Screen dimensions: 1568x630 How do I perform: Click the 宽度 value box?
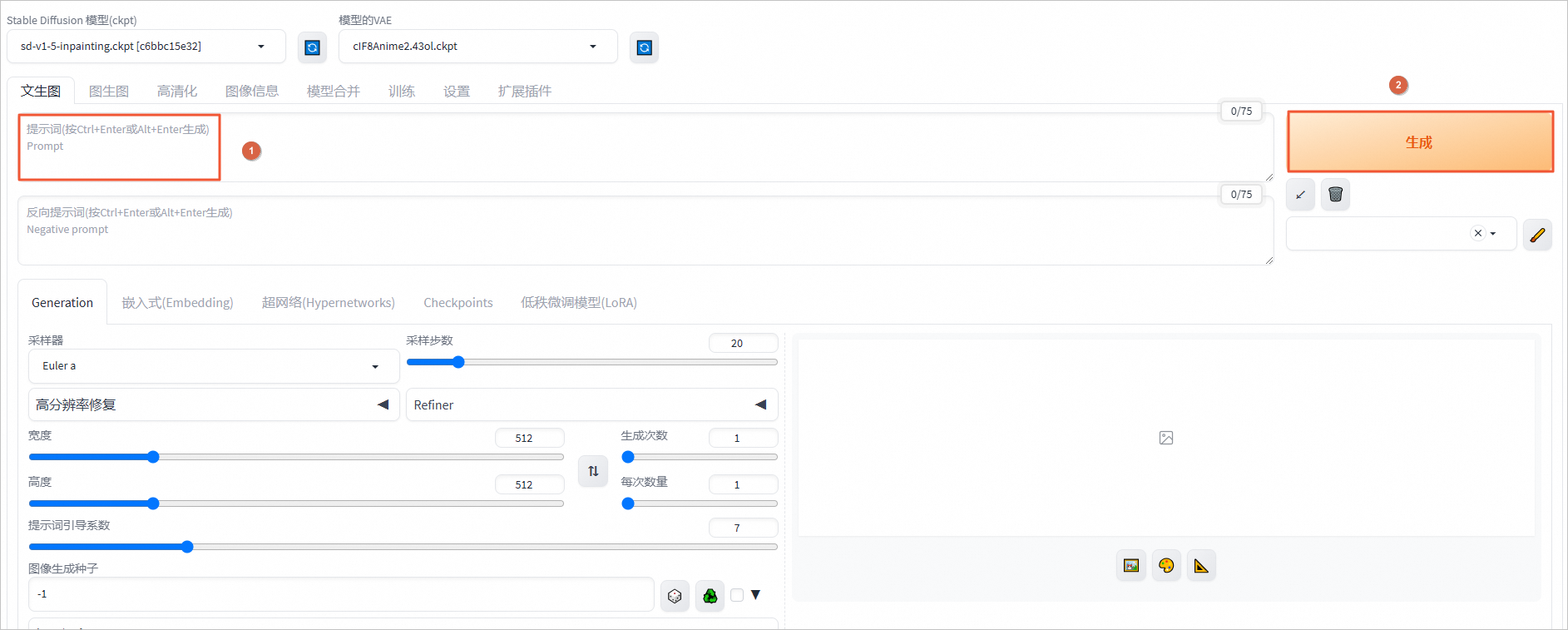[x=529, y=438]
